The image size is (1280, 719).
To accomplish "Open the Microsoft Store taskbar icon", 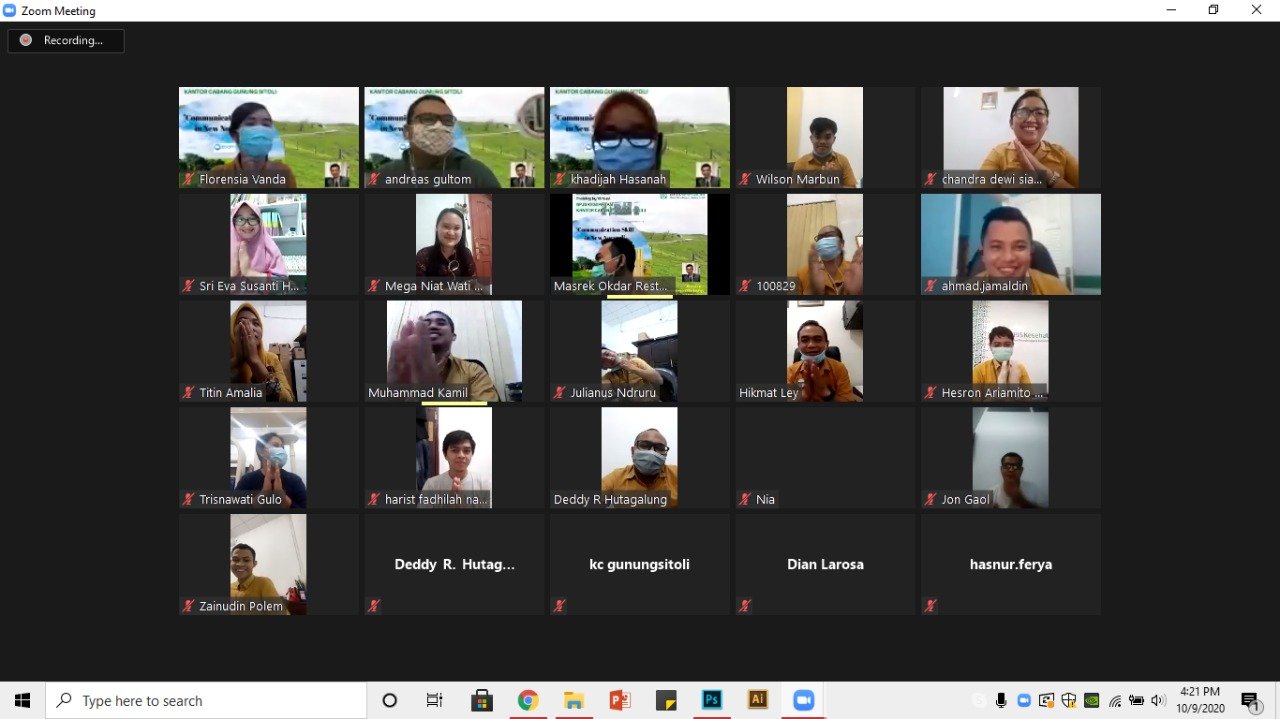I will [481, 700].
